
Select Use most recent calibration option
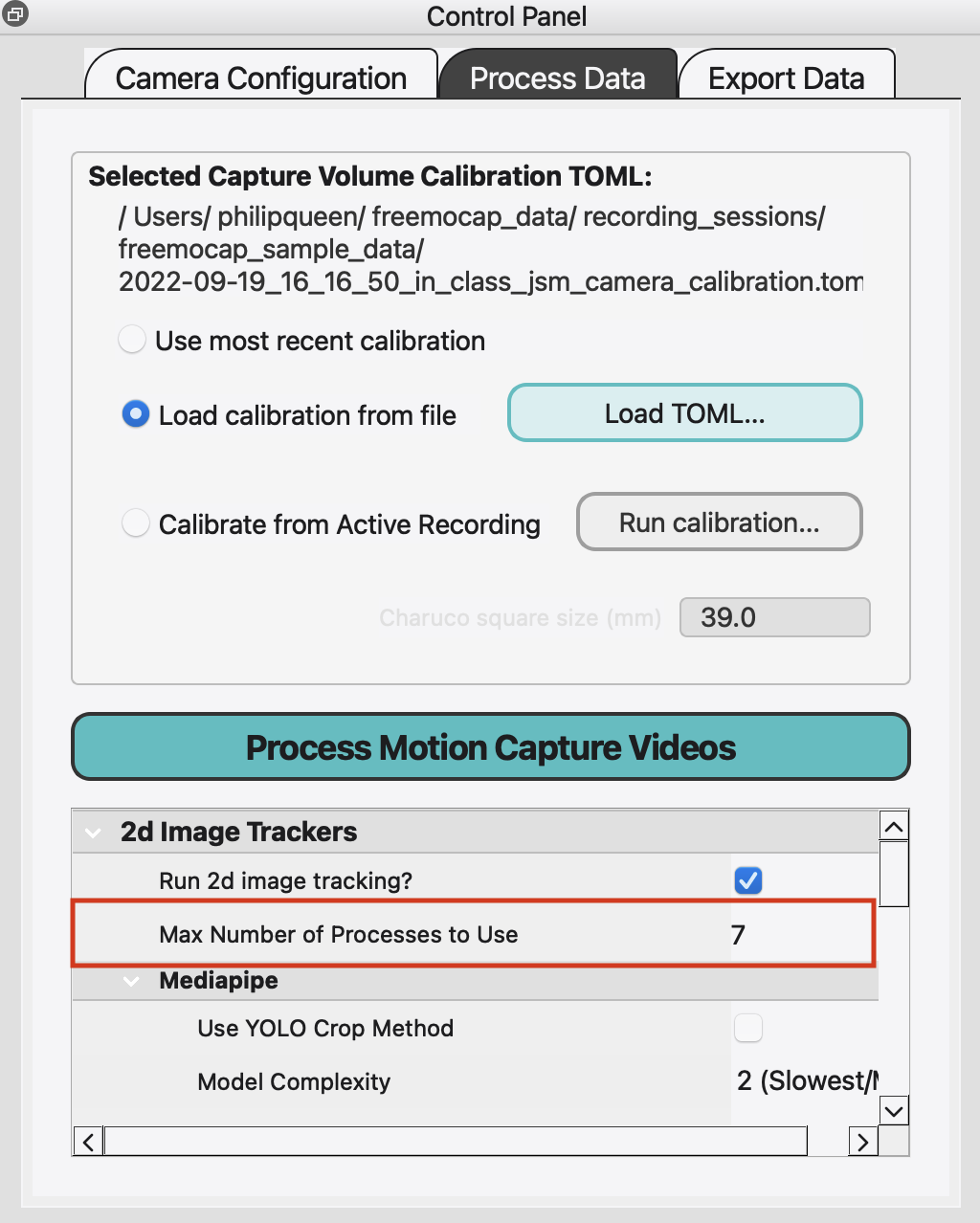pos(133,340)
